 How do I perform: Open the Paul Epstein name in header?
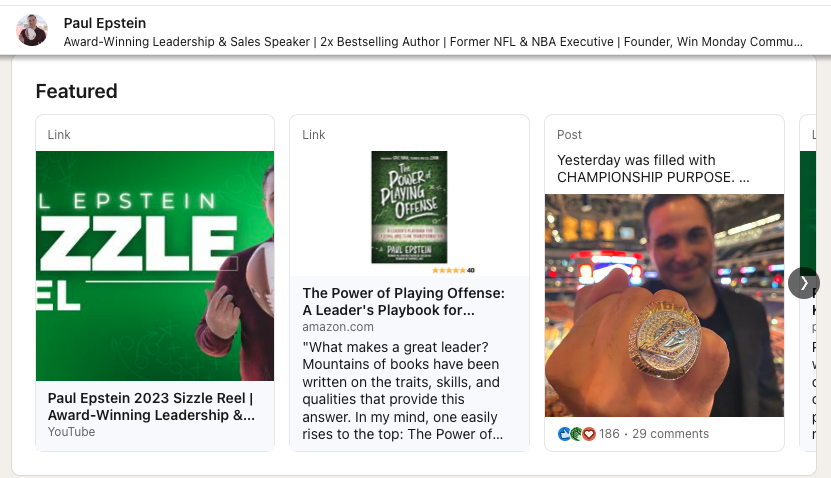pyautogui.click(x=105, y=23)
